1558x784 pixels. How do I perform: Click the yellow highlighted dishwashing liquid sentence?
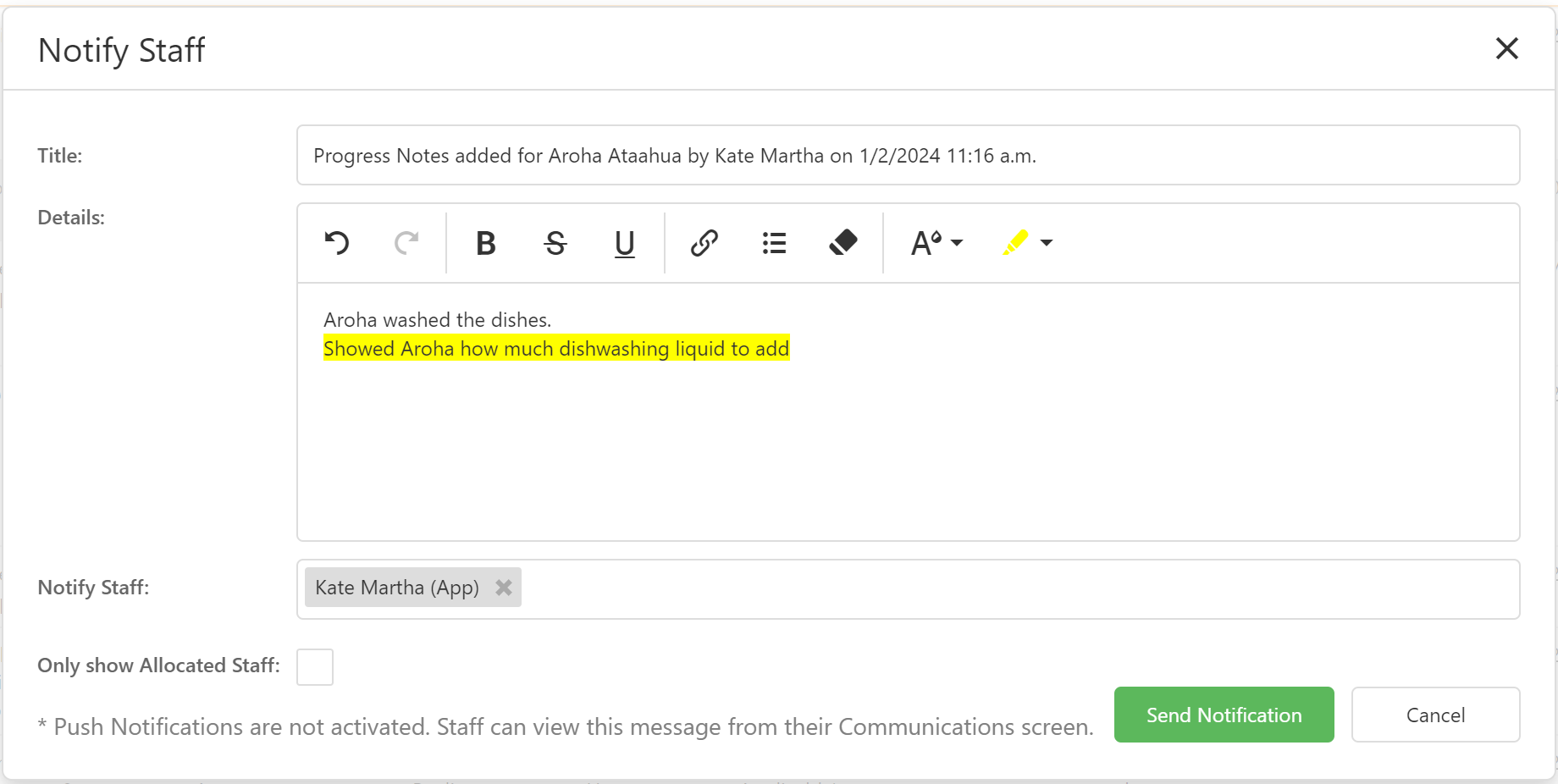[x=556, y=348]
